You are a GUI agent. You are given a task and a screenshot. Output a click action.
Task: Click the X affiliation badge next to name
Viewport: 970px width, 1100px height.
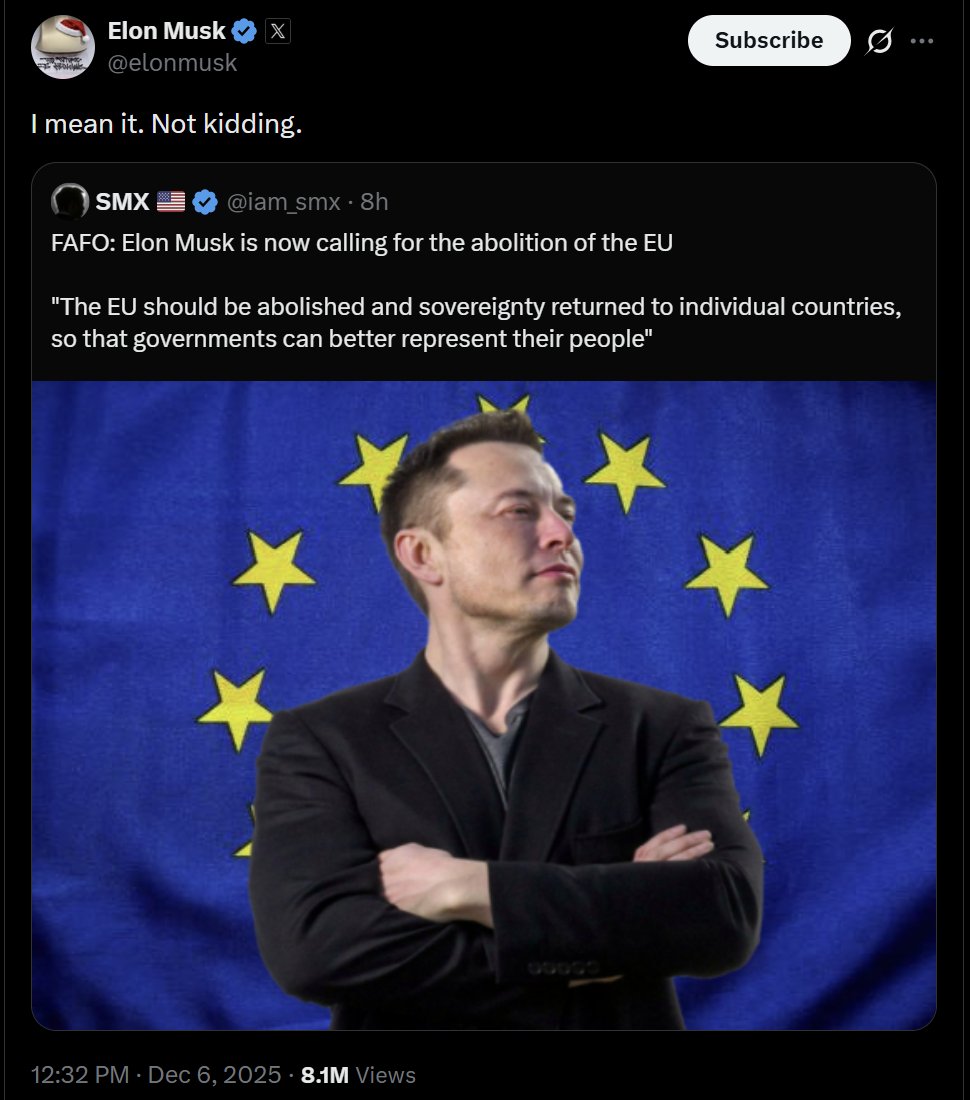pyautogui.click(x=278, y=32)
